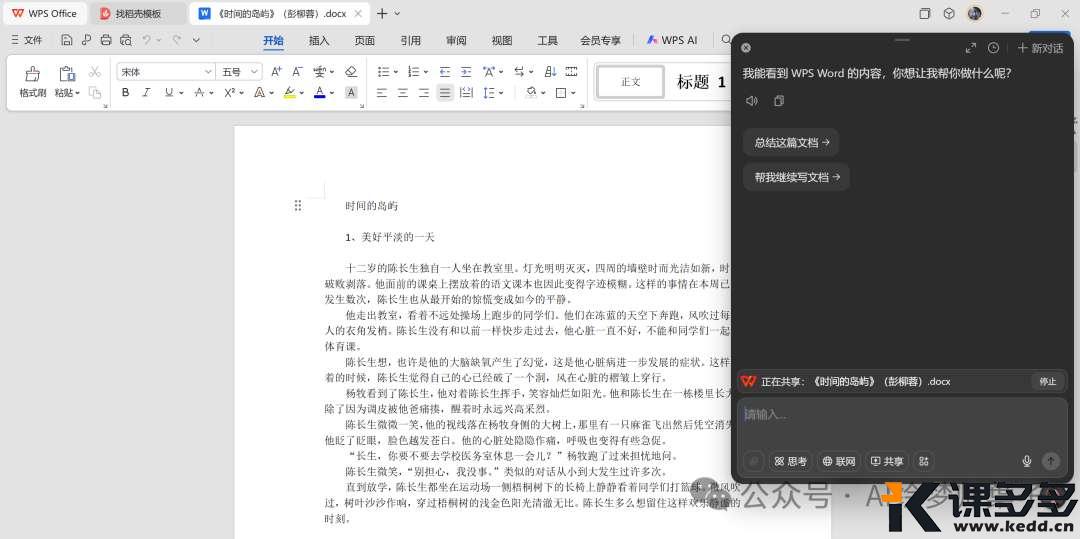The height and width of the screenshot is (539, 1080).
Task: Open chat history with the clock icon
Action: click(993, 48)
